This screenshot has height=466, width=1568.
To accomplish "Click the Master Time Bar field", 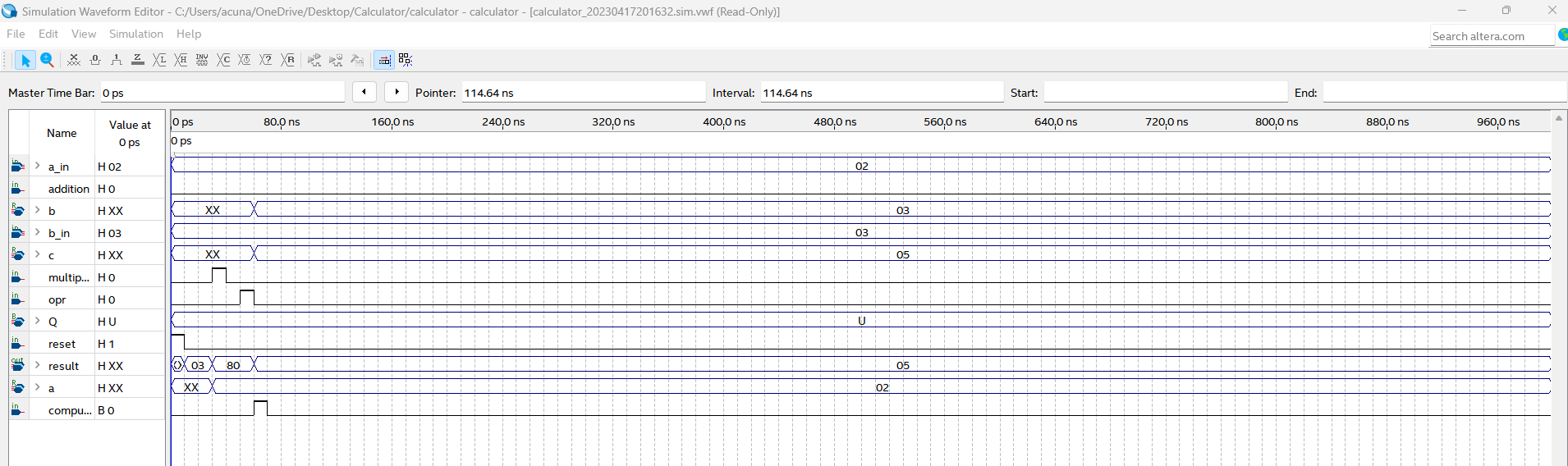I will (x=222, y=93).
